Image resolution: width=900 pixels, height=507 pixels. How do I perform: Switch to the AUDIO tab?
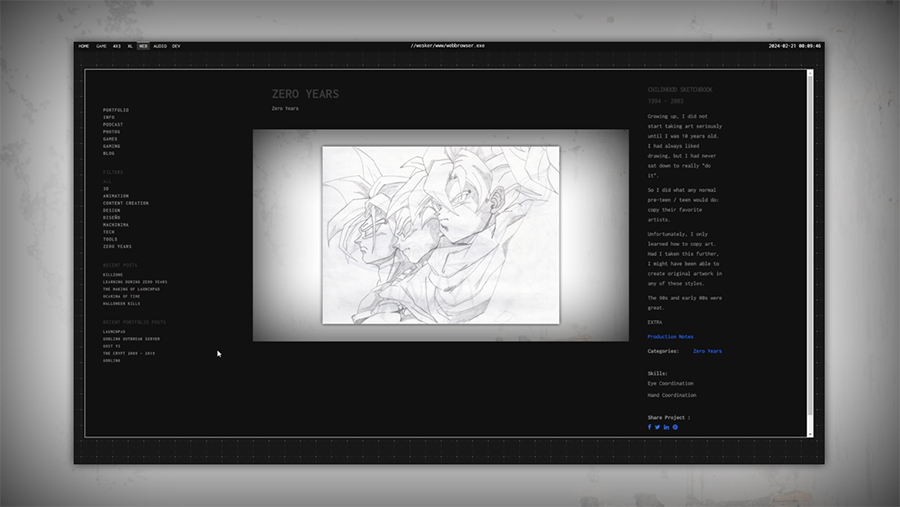(160, 46)
